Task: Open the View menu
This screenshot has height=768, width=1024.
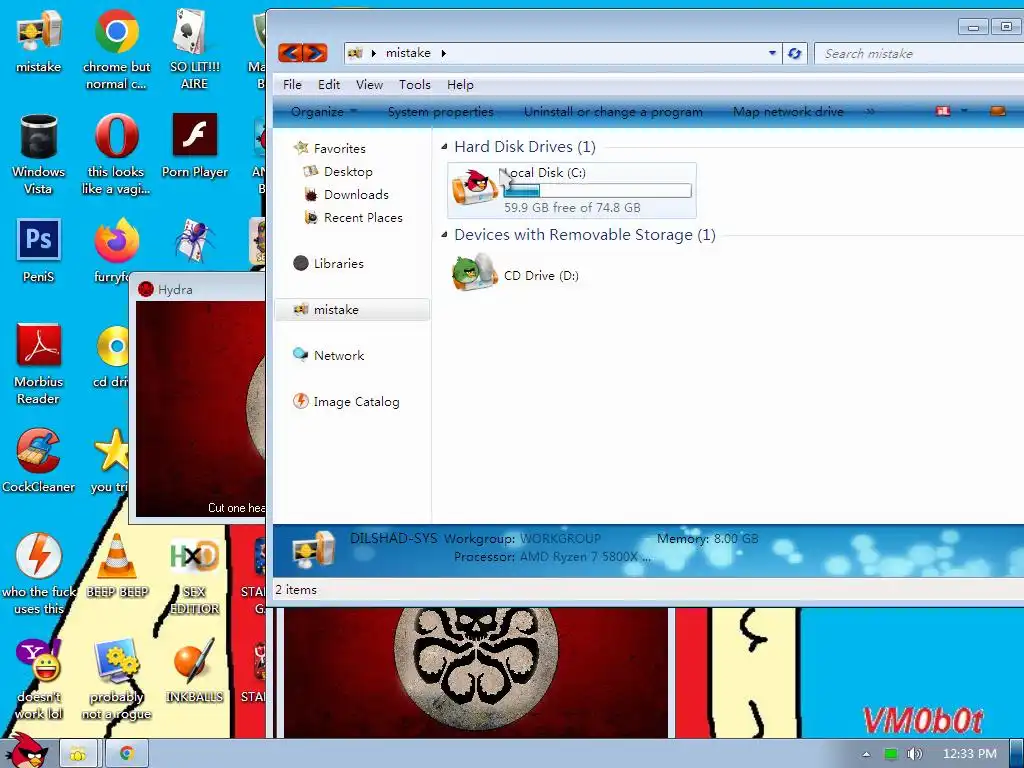Action: coord(369,84)
